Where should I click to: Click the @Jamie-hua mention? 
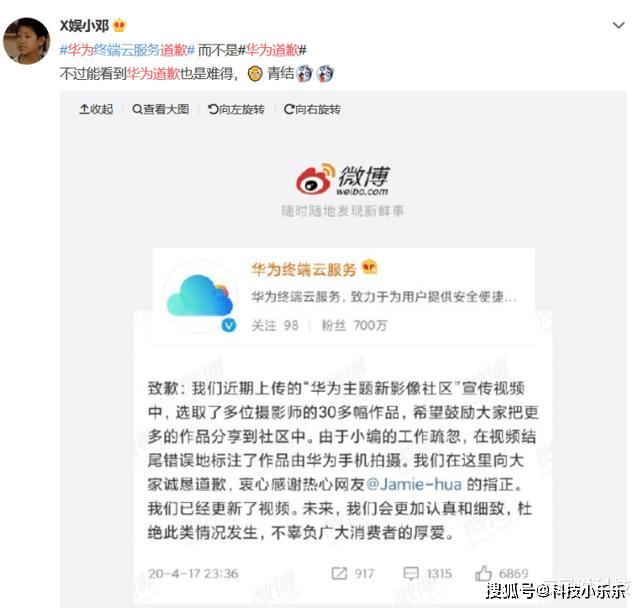414,484
